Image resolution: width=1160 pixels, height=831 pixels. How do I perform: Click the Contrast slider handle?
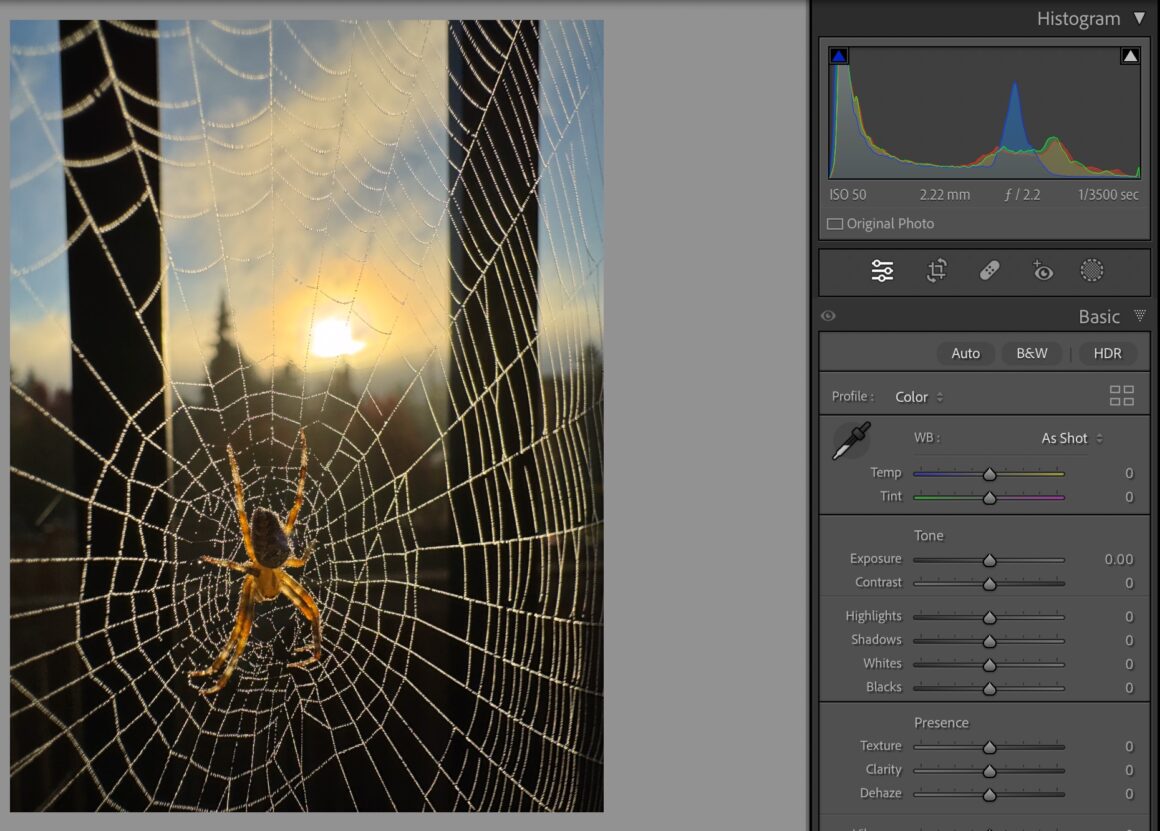[989, 584]
